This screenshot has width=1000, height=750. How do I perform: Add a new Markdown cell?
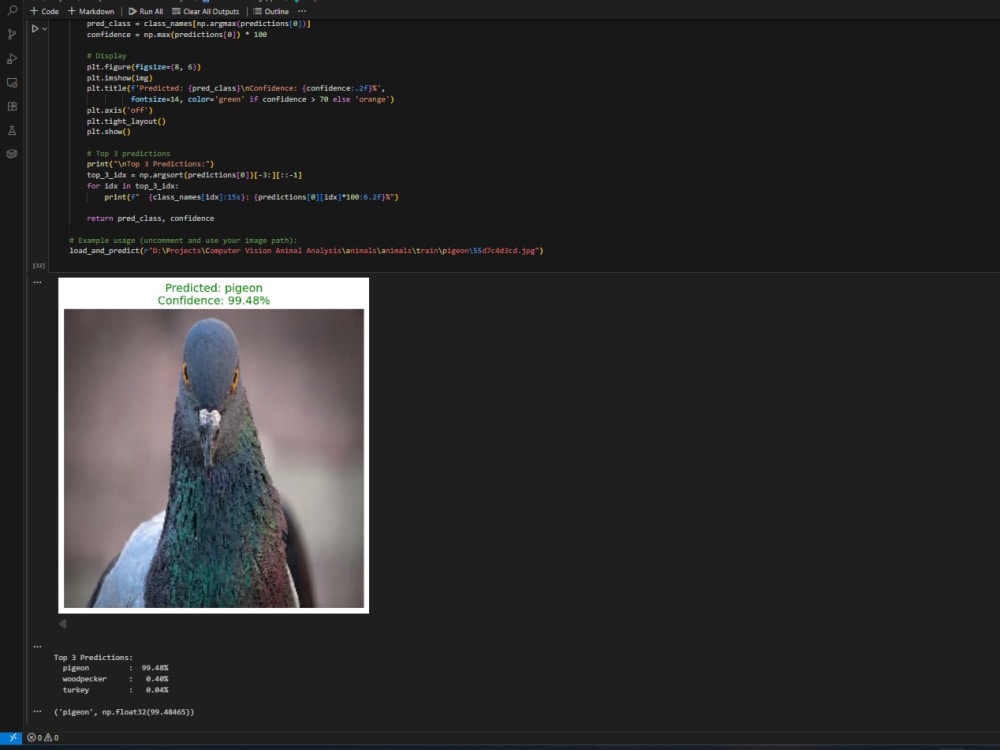[91, 11]
